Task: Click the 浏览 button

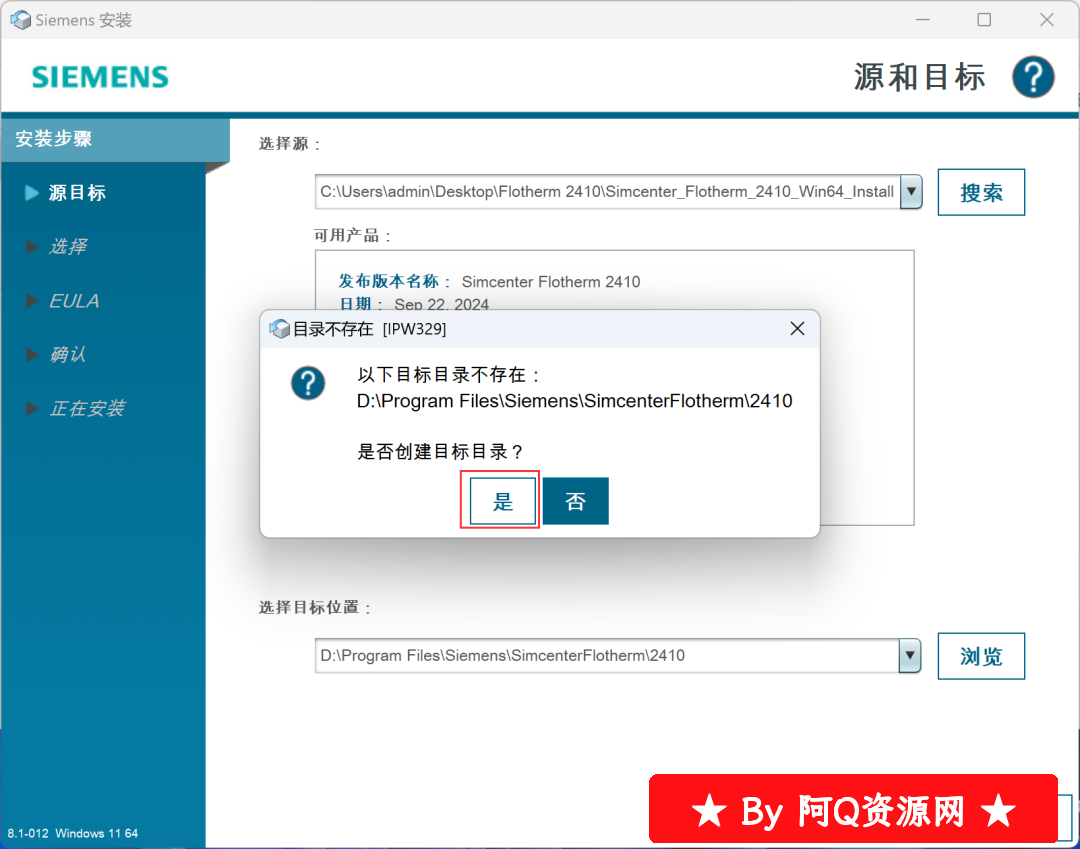Action: 981,656
